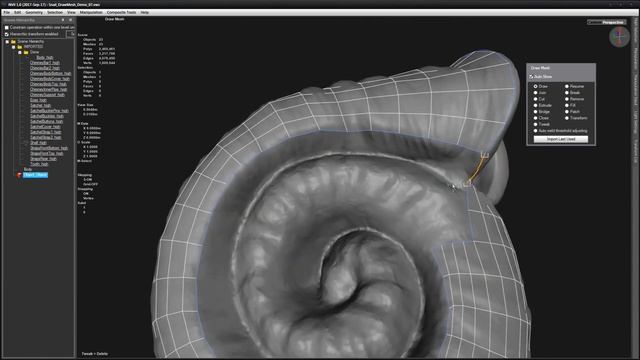
Task: Select the Tweak radio option
Action: [x=536, y=124]
